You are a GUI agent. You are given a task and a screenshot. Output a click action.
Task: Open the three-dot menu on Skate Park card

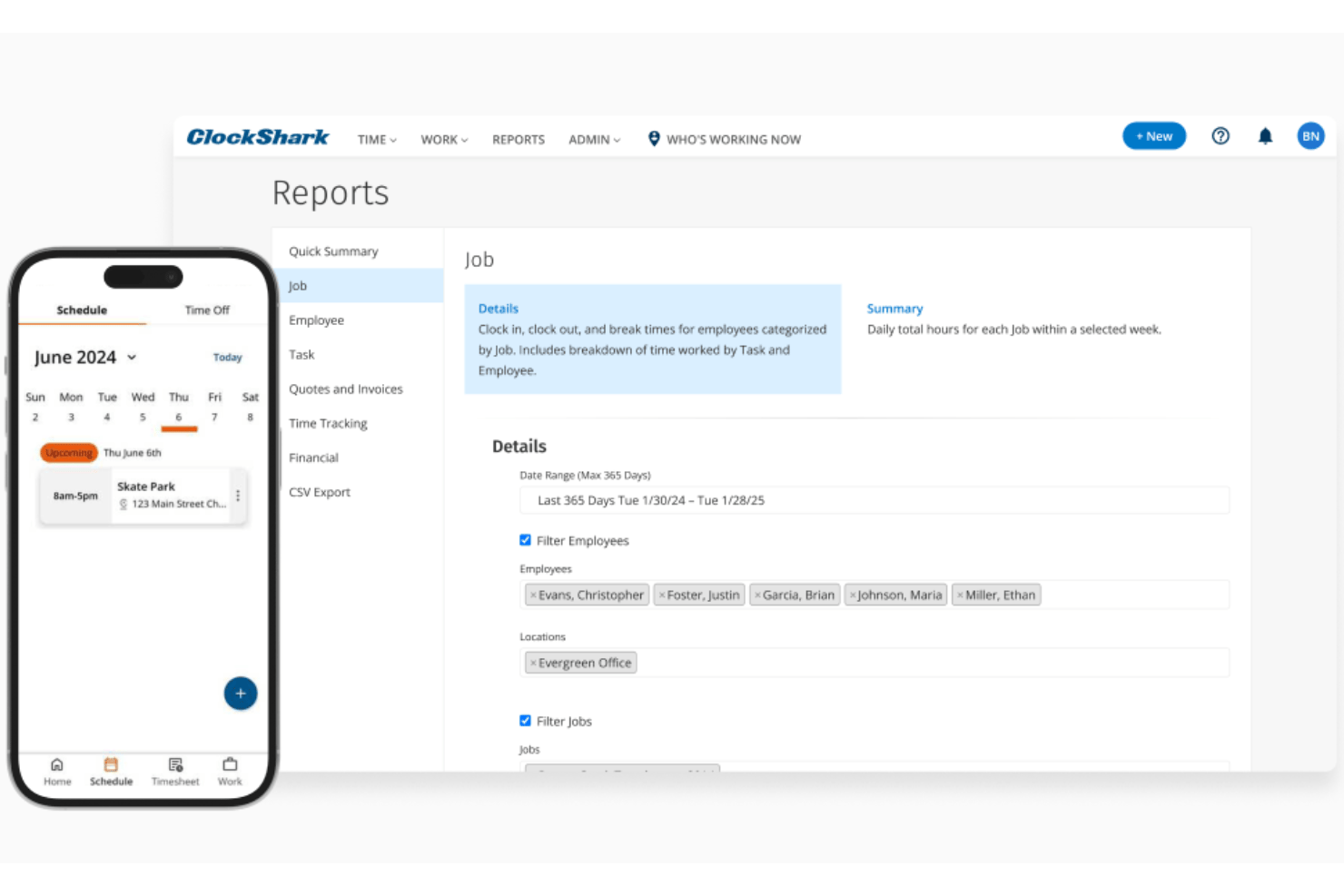[238, 496]
